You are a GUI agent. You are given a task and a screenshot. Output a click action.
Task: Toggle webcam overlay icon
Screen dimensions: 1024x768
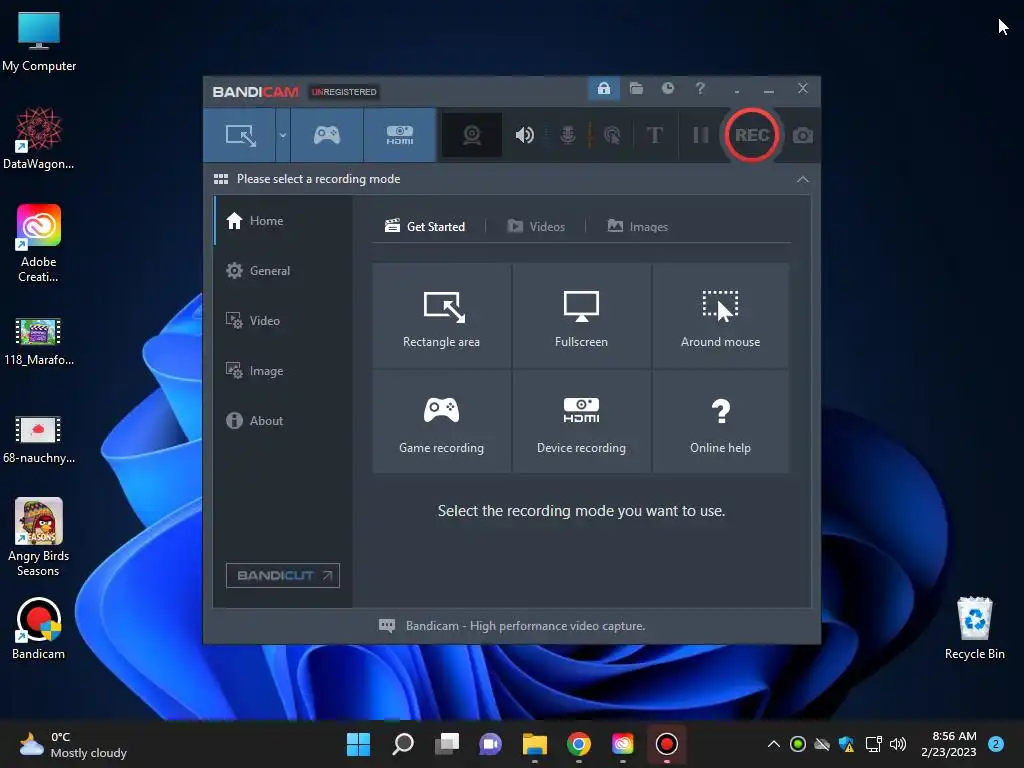click(x=472, y=135)
